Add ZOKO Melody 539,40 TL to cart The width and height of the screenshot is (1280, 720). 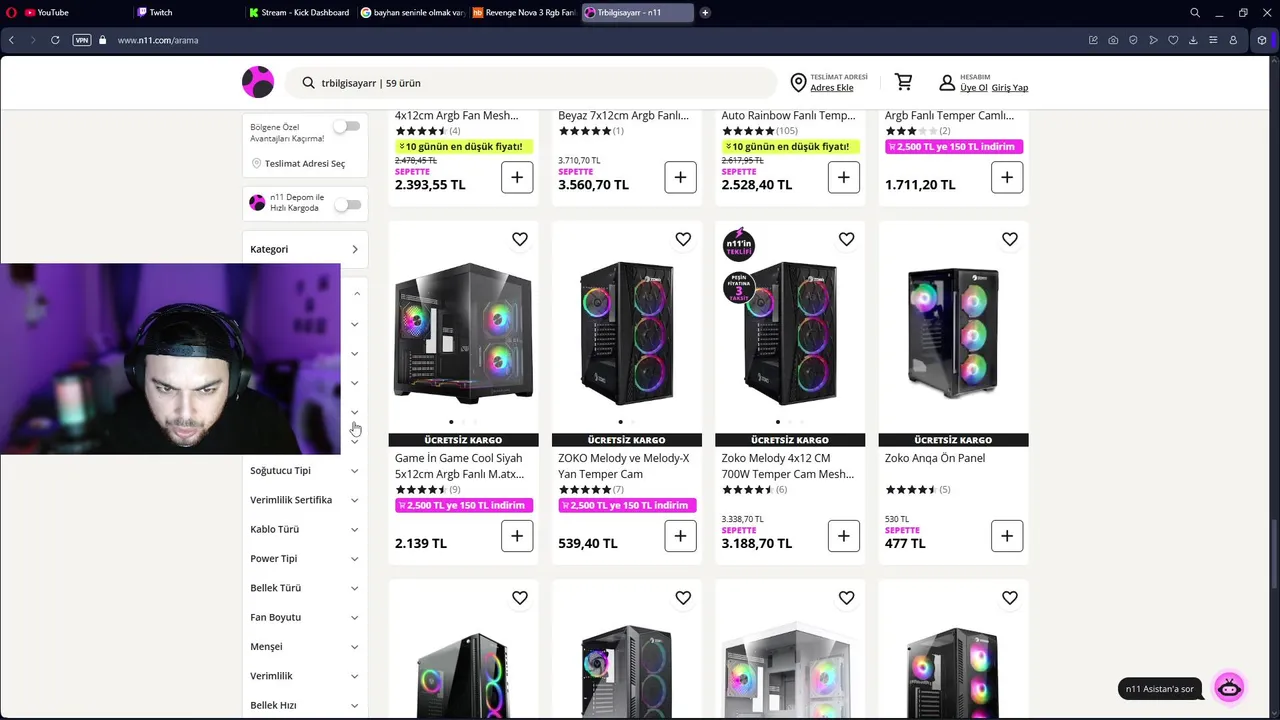(680, 536)
